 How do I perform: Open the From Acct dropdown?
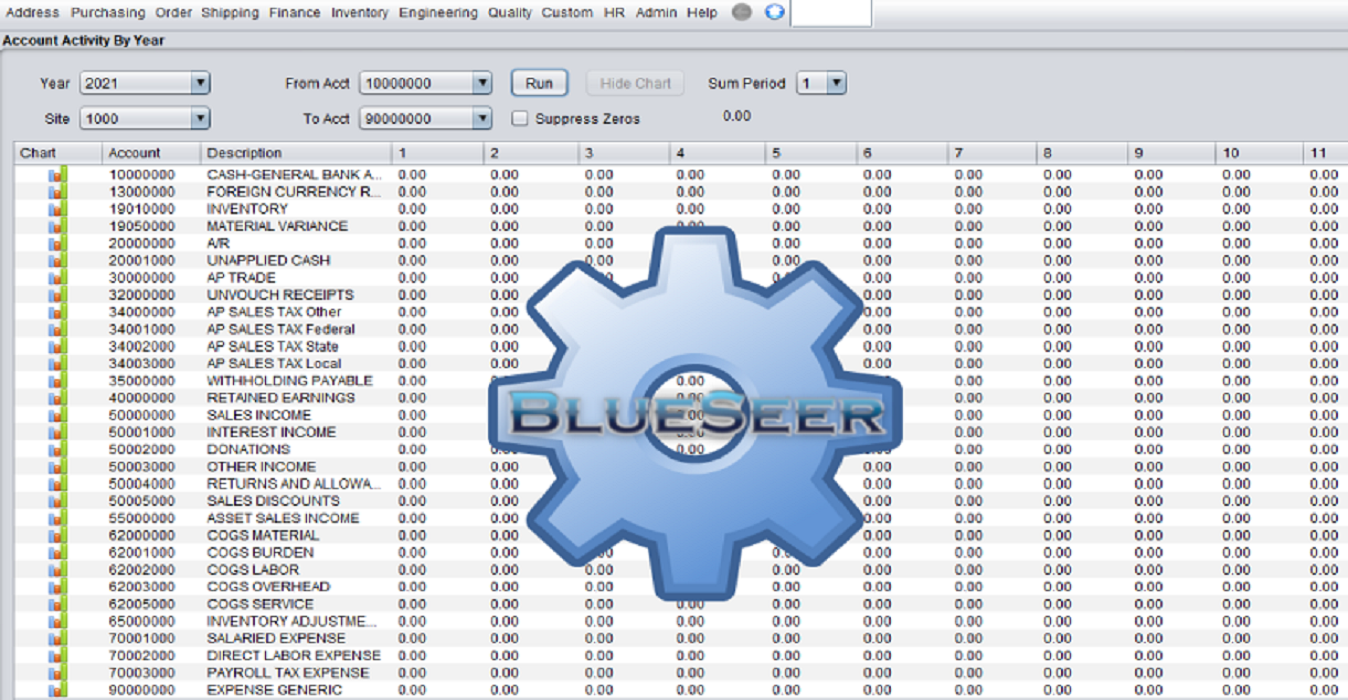[x=482, y=84]
